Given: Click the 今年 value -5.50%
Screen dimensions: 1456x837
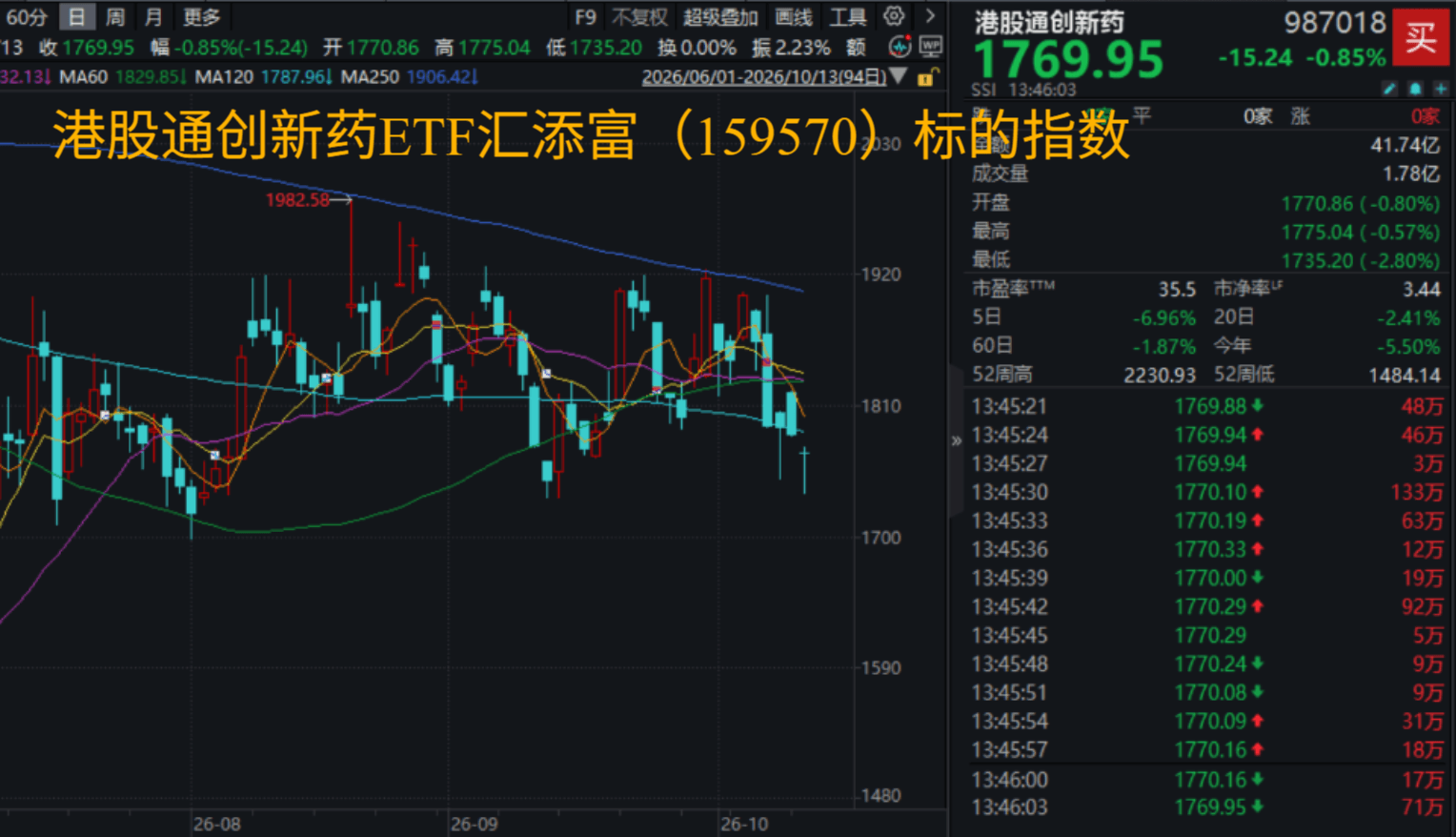Looking at the screenshot, I should tap(1408, 346).
